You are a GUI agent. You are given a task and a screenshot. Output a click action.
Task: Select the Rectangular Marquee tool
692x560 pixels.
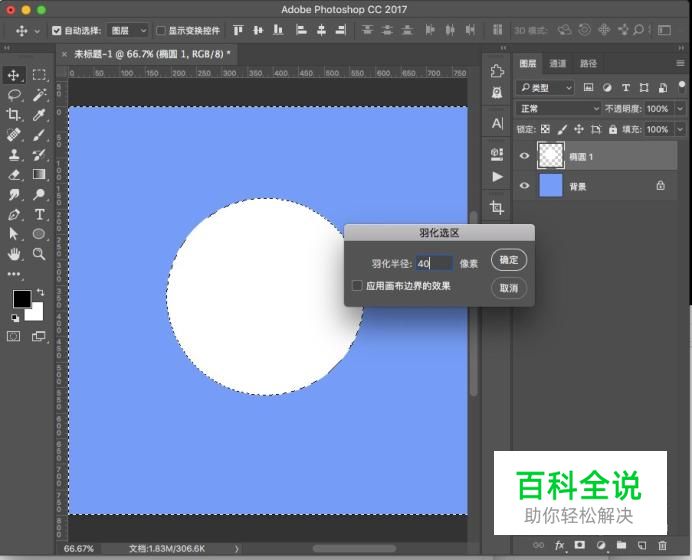coord(39,74)
